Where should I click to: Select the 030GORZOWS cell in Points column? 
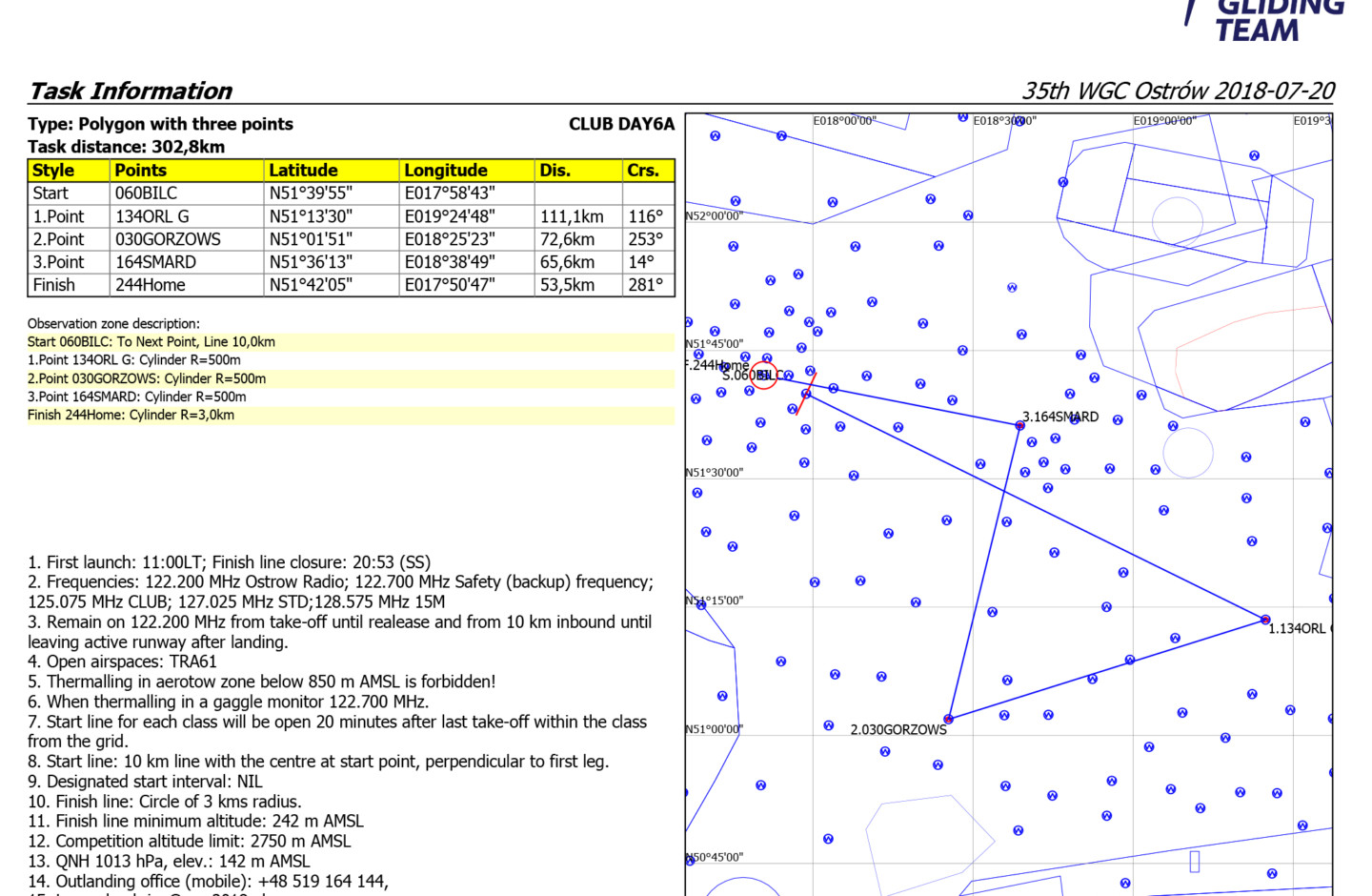(x=168, y=239)
